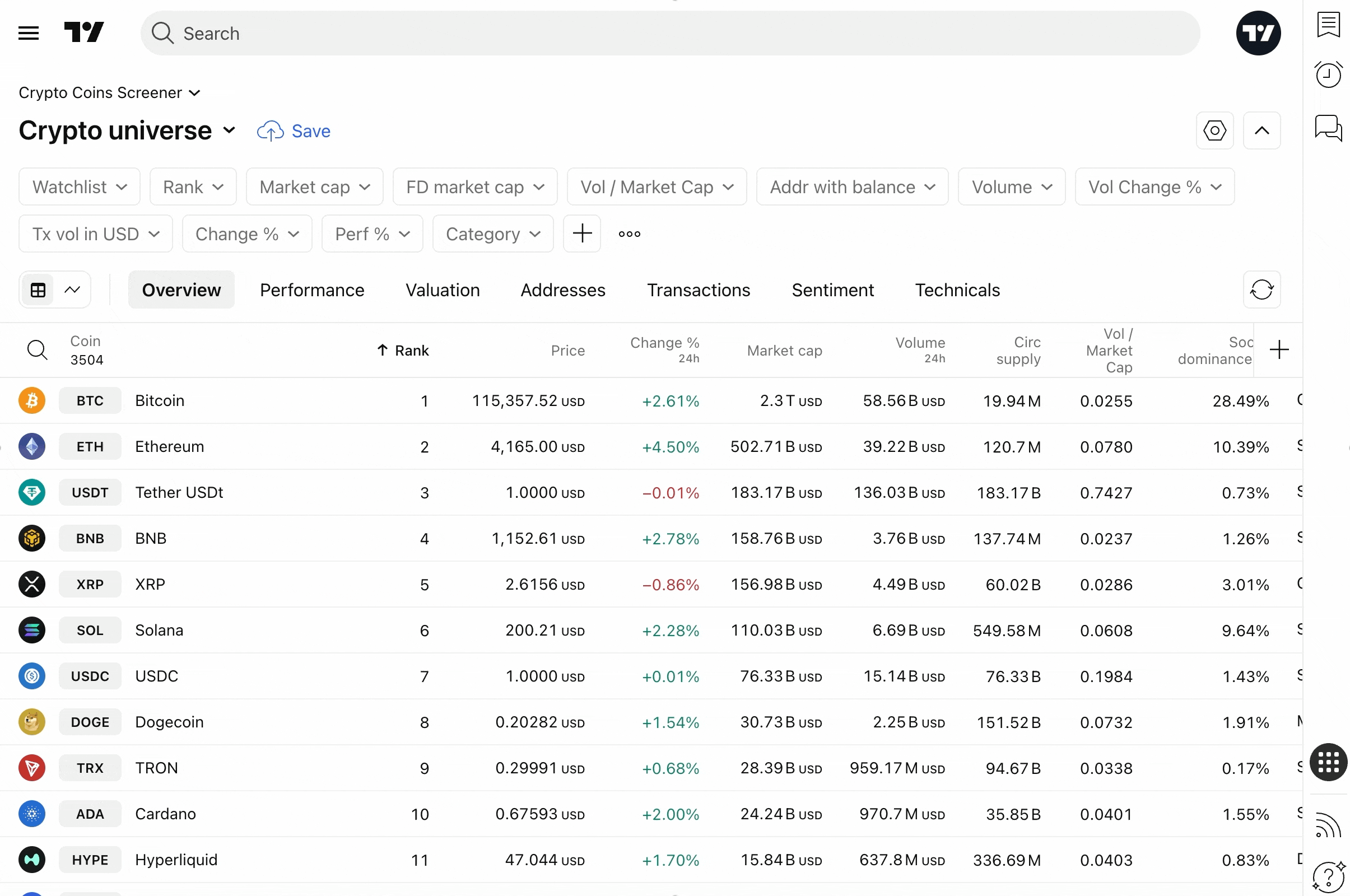Open the alerts clock icon

(x=1328, y=74)
